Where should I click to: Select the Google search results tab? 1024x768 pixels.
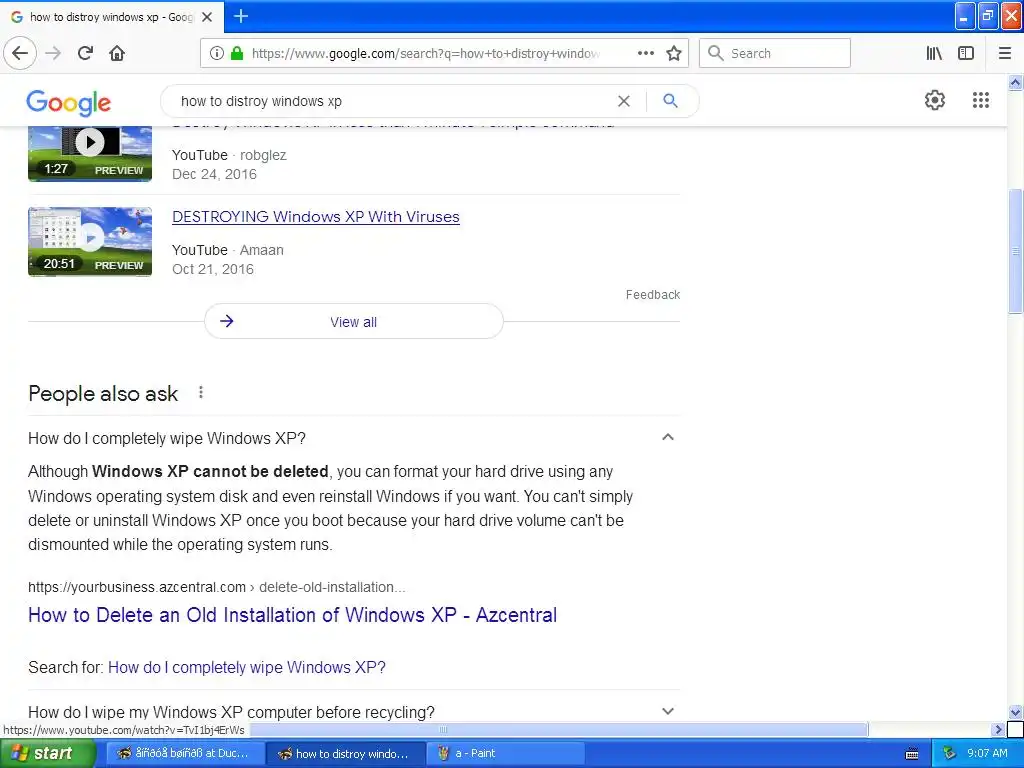(112, 17)
